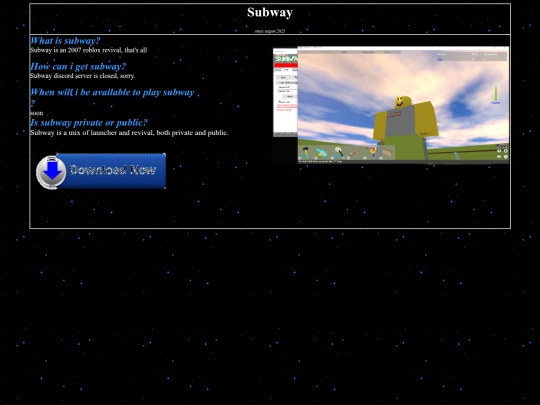Open the Subway gameplay screenshot image
The height and width of the screenshot is (405, 540).
coord(391,105)
